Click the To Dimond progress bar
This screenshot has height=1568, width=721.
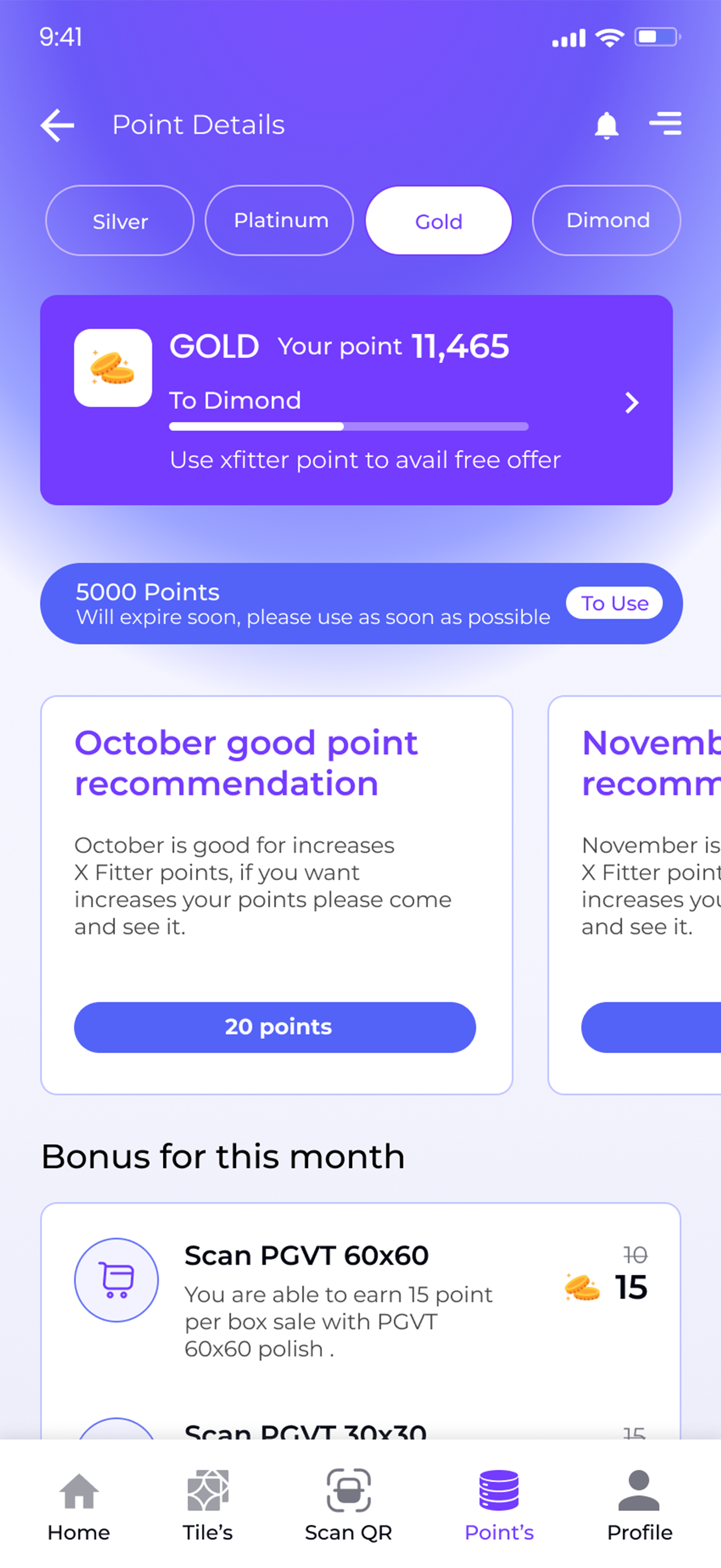point(348,427)
